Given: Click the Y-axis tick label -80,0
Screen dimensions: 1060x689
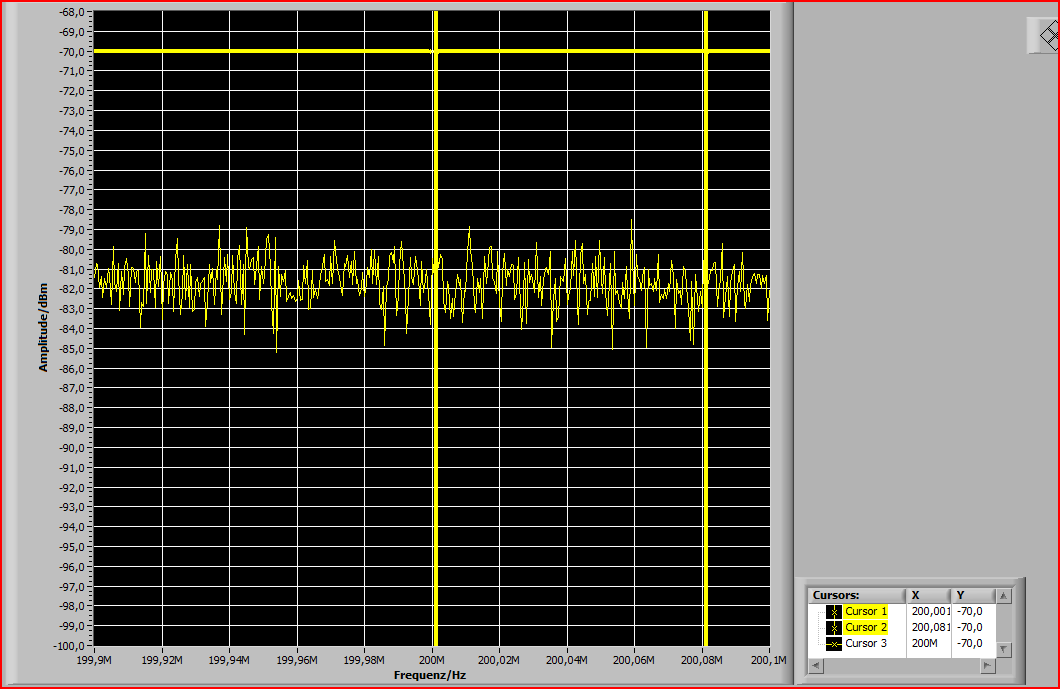Looking at the screenshot, I should click(72, 250).
